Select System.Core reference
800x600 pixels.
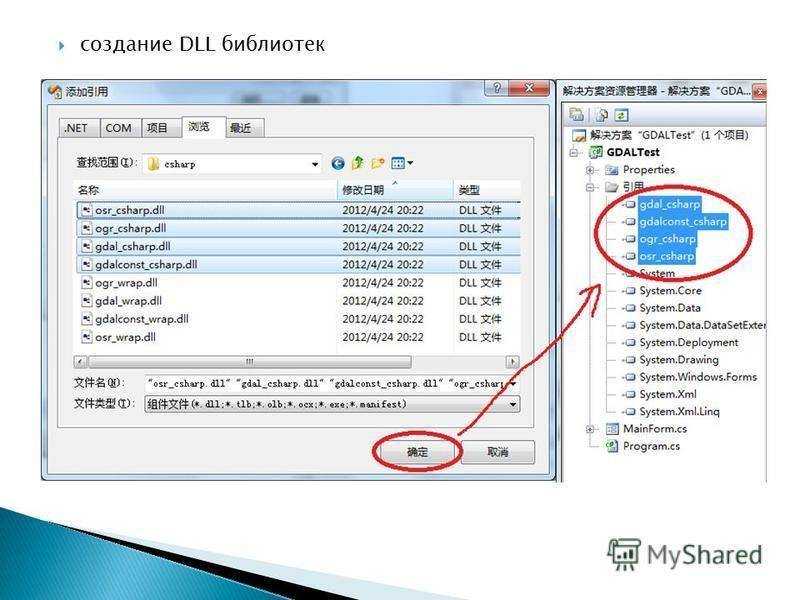(670, 291)
